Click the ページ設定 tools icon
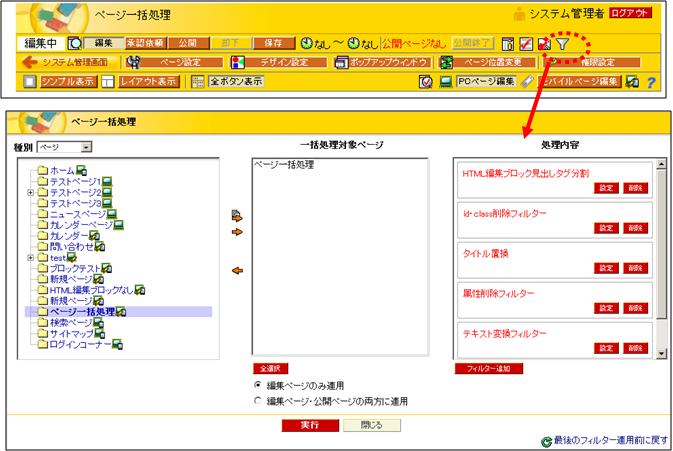 coord(133,63)
